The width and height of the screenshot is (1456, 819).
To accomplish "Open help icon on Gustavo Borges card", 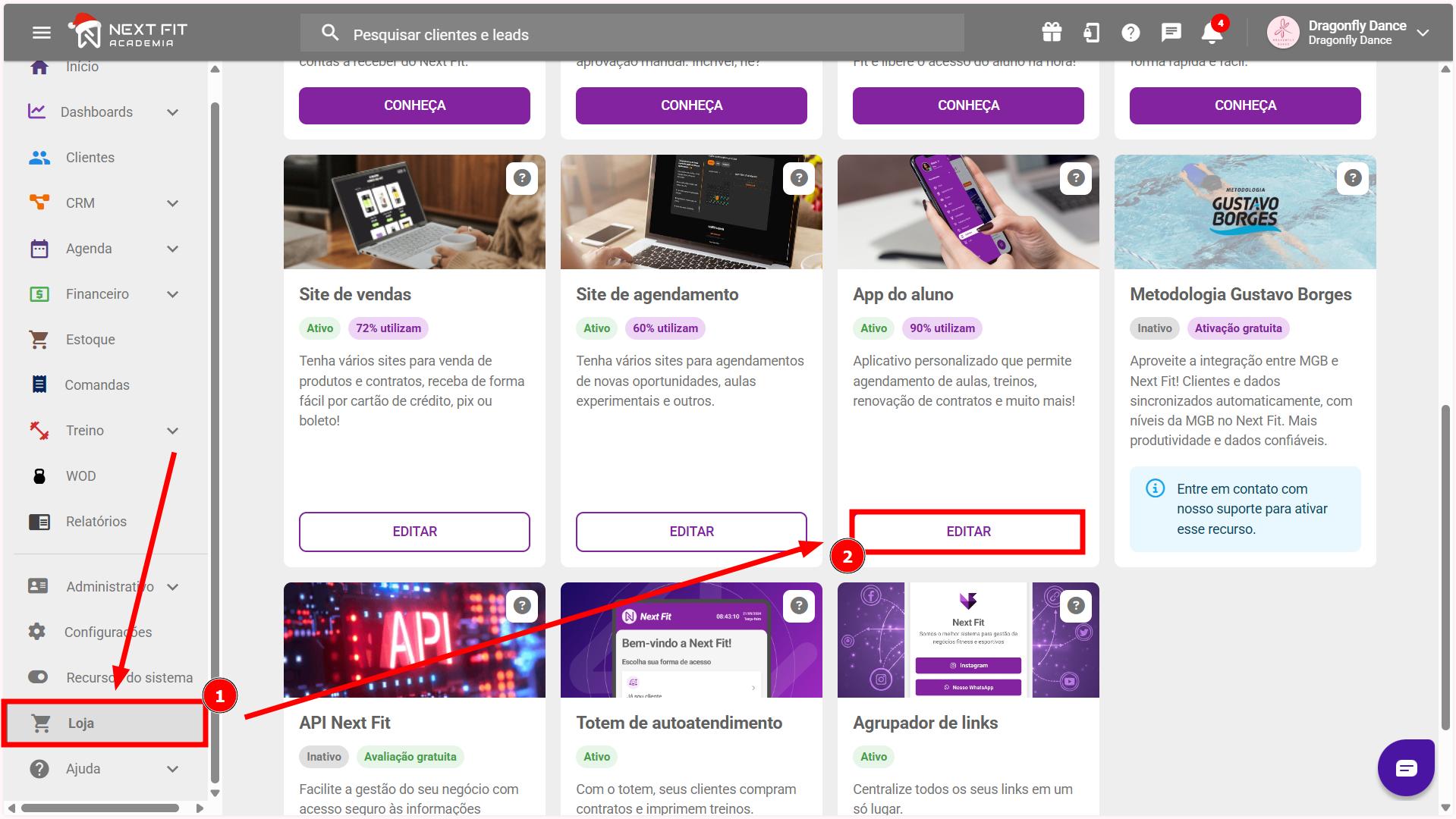I will point(1353,178).
